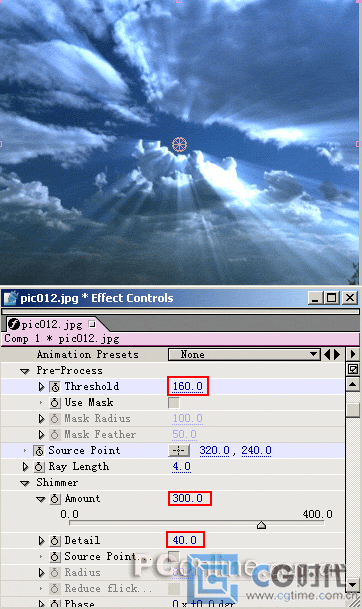Click the scroll up arrow of the effect list
362x609 pixels.
353,385
